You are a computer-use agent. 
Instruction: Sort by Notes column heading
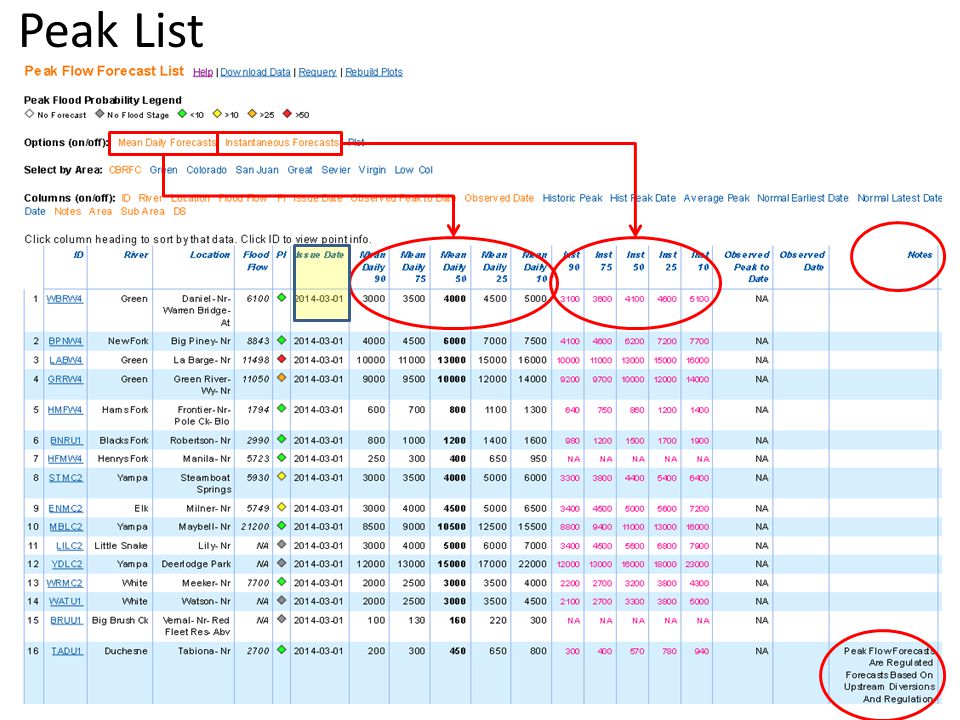tap(920, 255)
